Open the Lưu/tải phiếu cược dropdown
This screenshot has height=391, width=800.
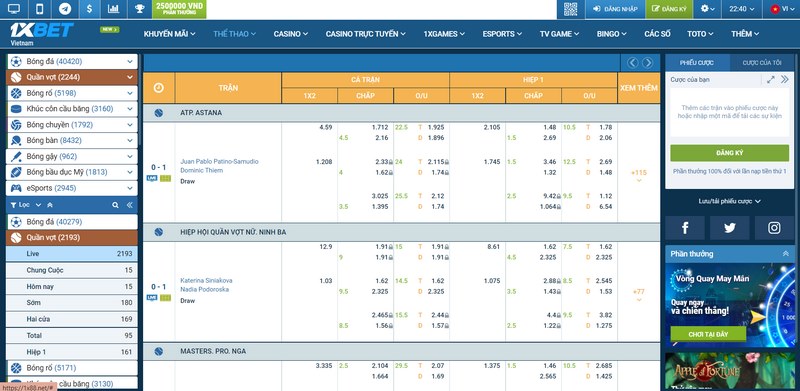730,201
